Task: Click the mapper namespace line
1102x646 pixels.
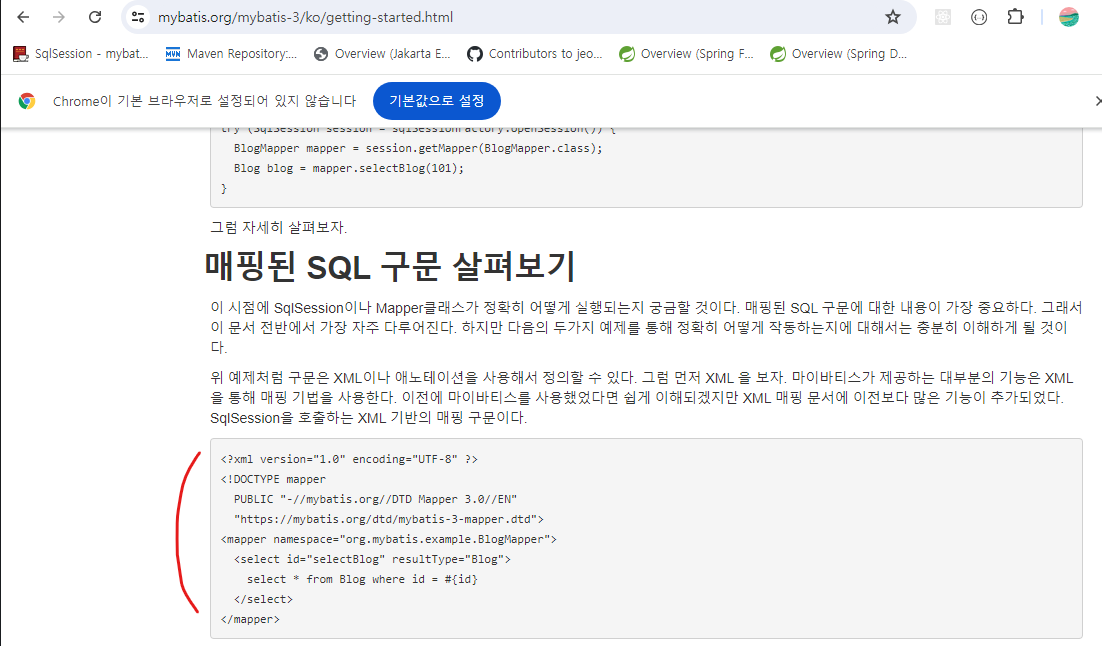Action: (389, 539)
